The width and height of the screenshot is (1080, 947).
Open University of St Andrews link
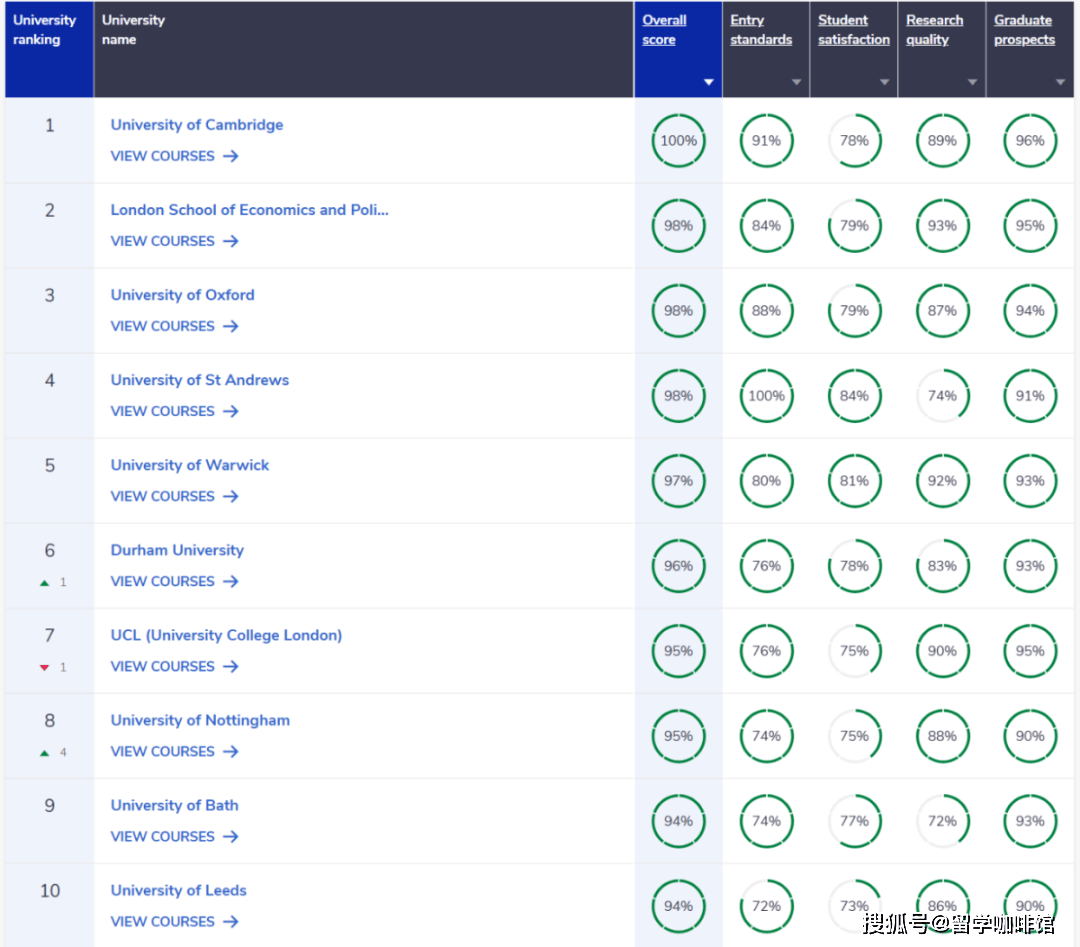pyautogui.click(x=200, y=380)
